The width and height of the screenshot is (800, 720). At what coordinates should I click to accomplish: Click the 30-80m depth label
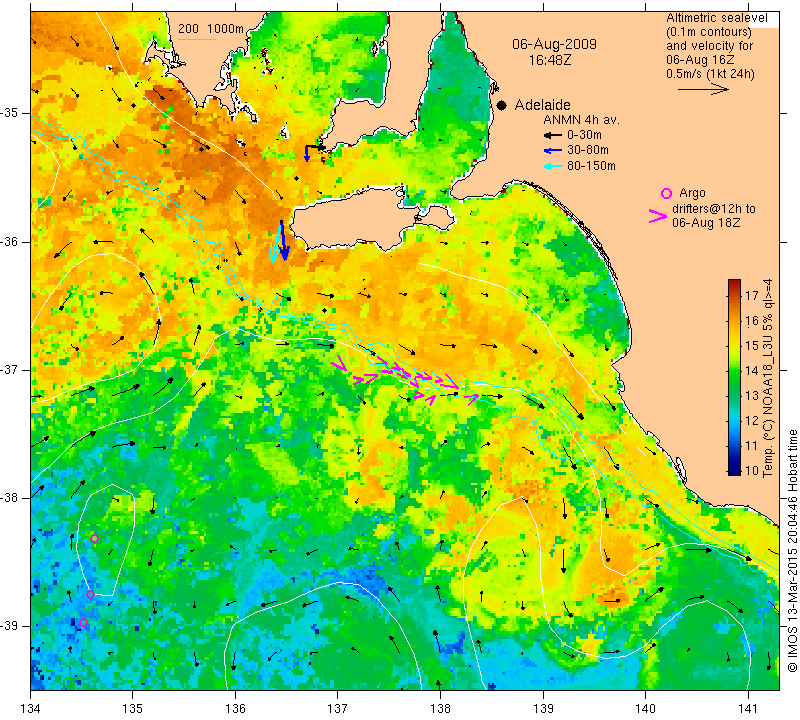tap(588, 151)
